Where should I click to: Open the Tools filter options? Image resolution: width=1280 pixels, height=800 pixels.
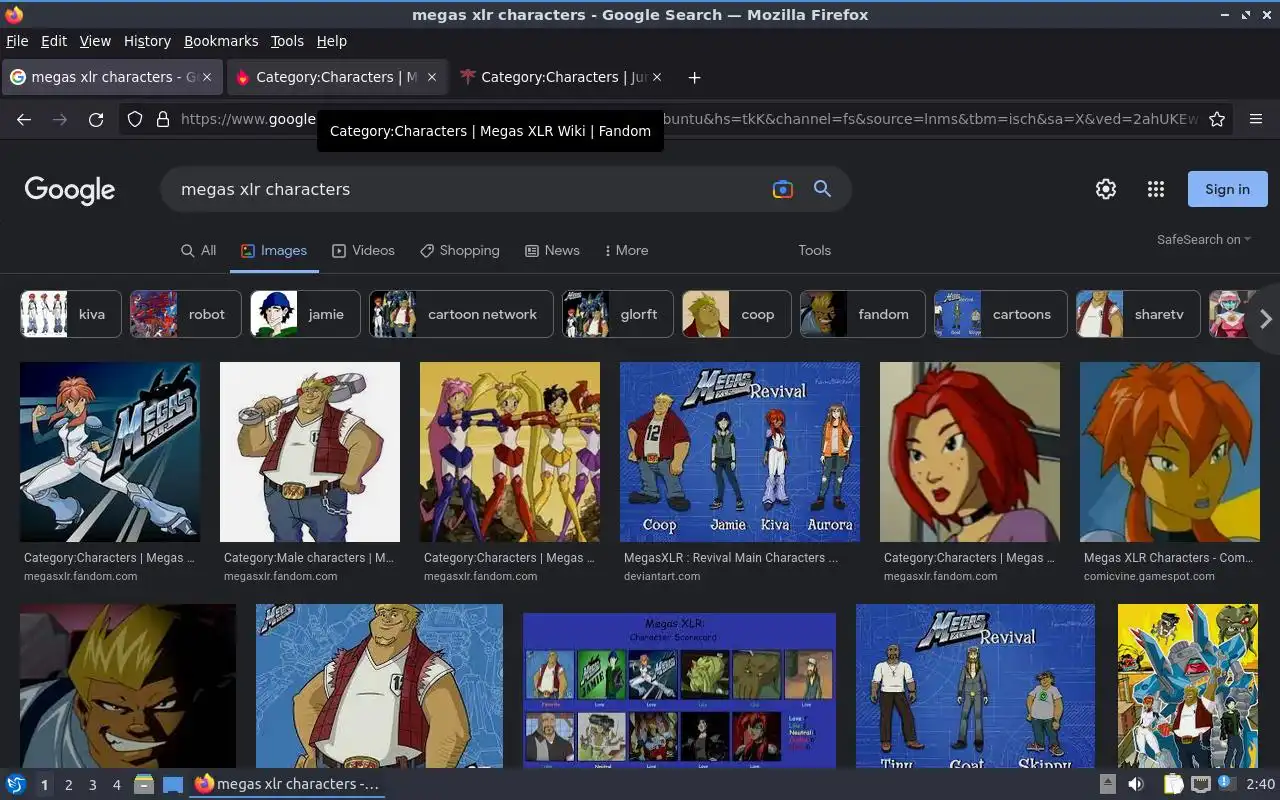tap(814, 250)
